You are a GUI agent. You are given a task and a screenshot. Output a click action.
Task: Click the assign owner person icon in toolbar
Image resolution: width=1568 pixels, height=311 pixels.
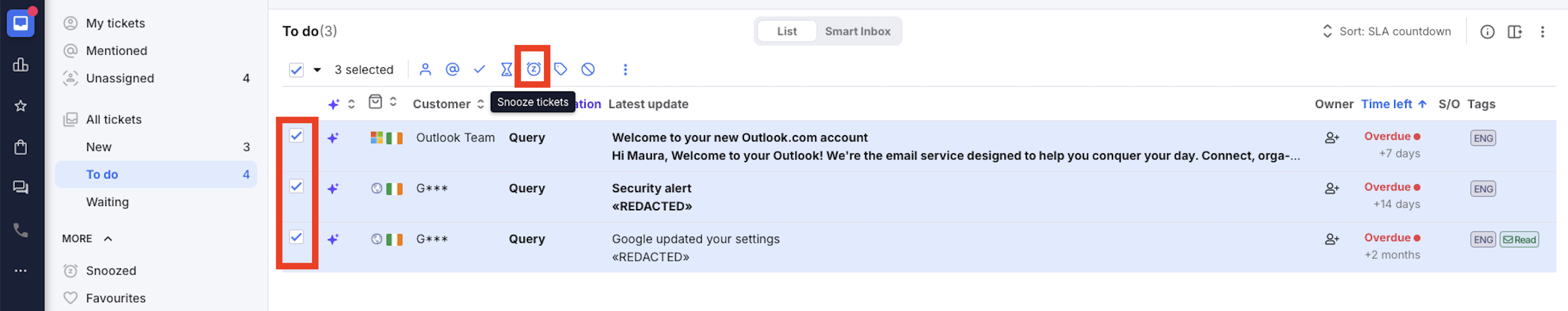(x=425, y=69)
